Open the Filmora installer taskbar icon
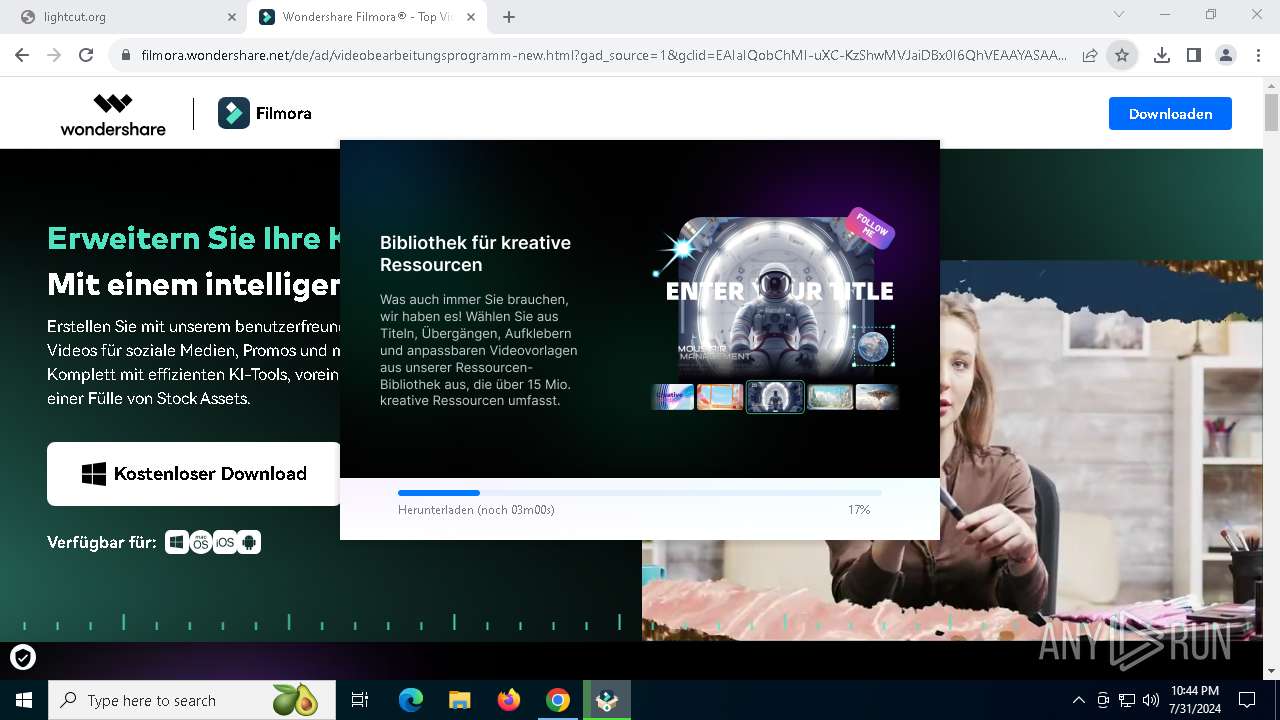 pyautogui.click(x=607, y=700)
